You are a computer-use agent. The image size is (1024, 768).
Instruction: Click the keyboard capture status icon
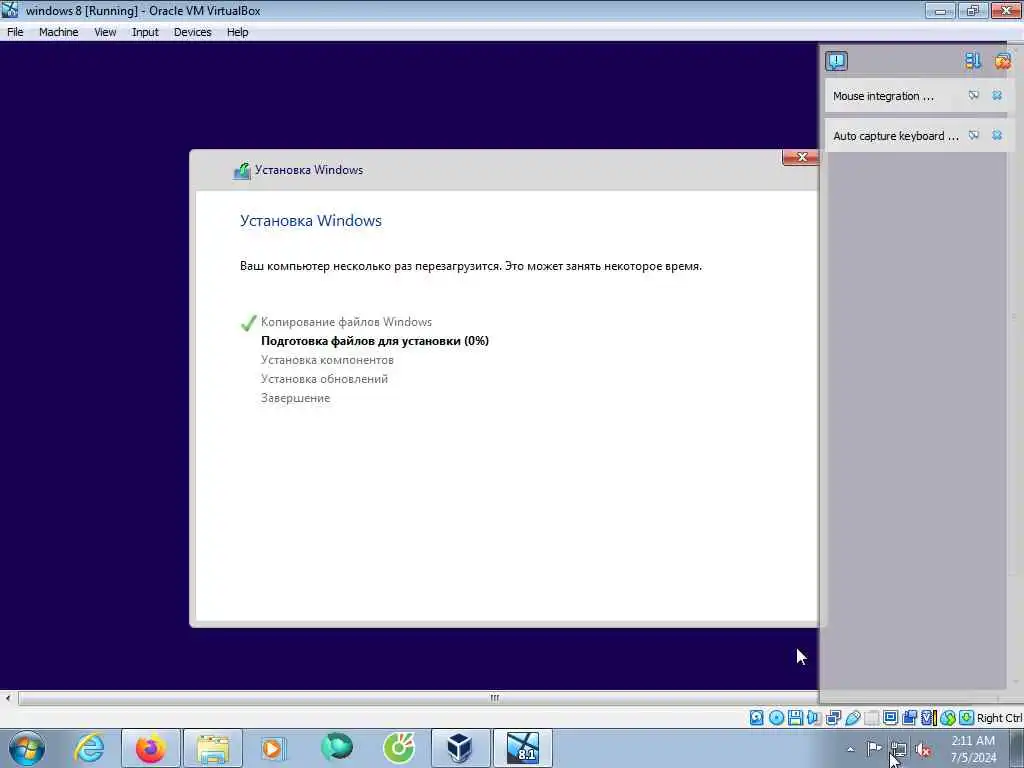[967, 718]
